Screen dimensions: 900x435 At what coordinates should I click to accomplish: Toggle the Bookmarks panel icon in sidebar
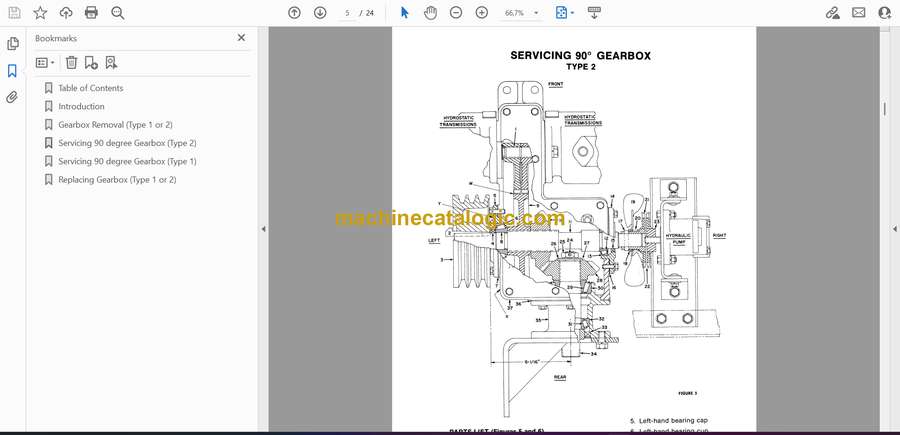(13, 71)
